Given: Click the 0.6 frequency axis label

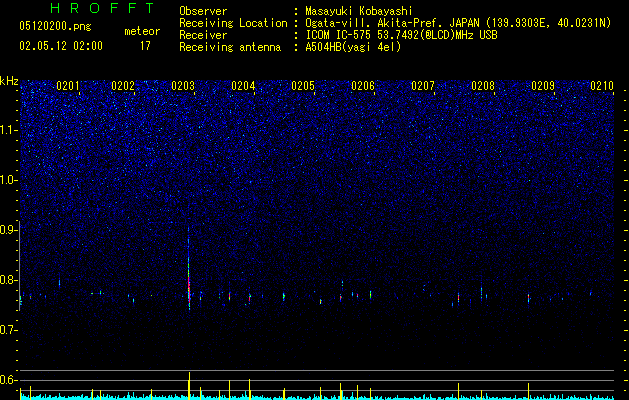Looking at the screenshot, I should click(9, 380).
